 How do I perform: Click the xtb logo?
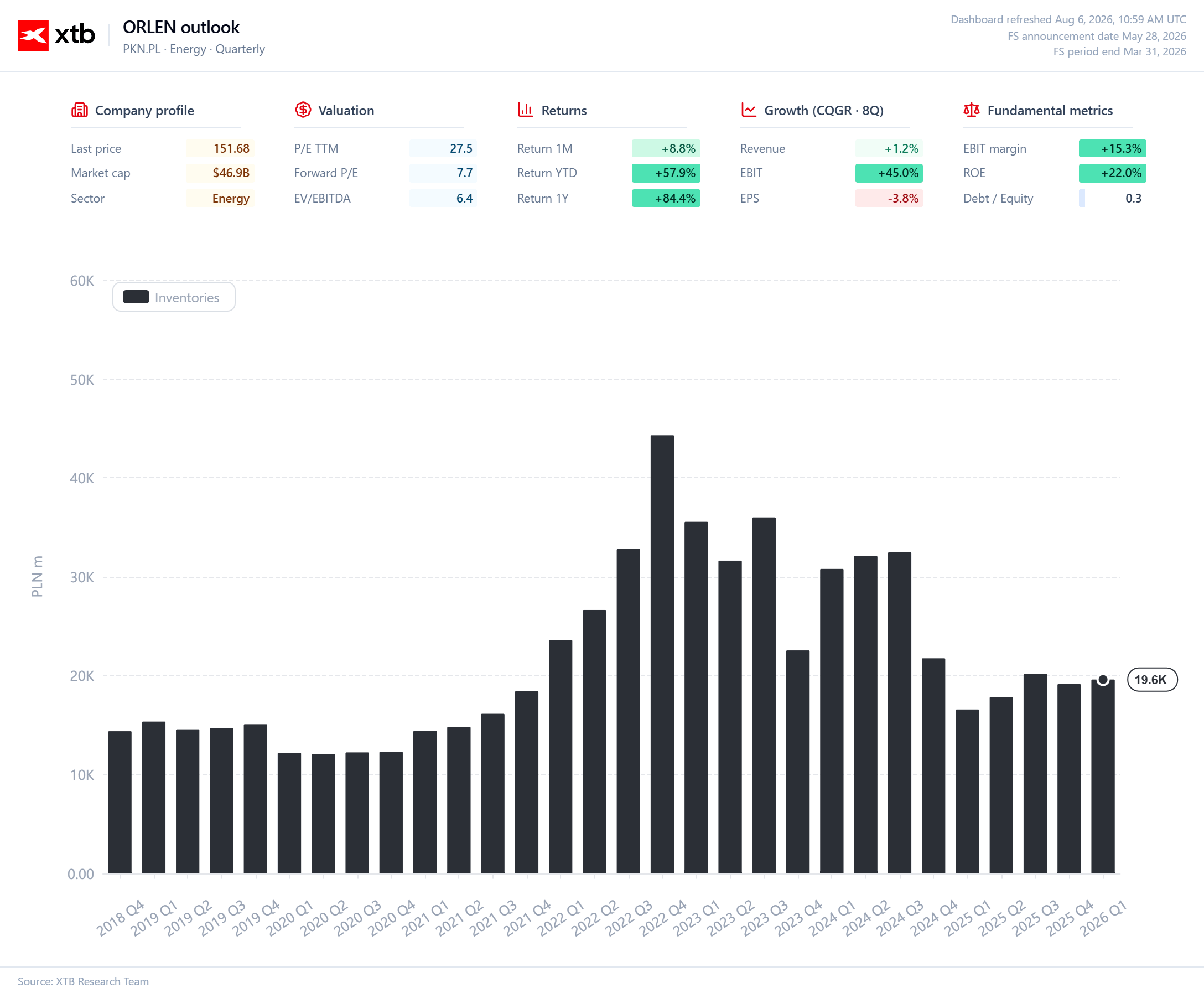coord(56,35)
